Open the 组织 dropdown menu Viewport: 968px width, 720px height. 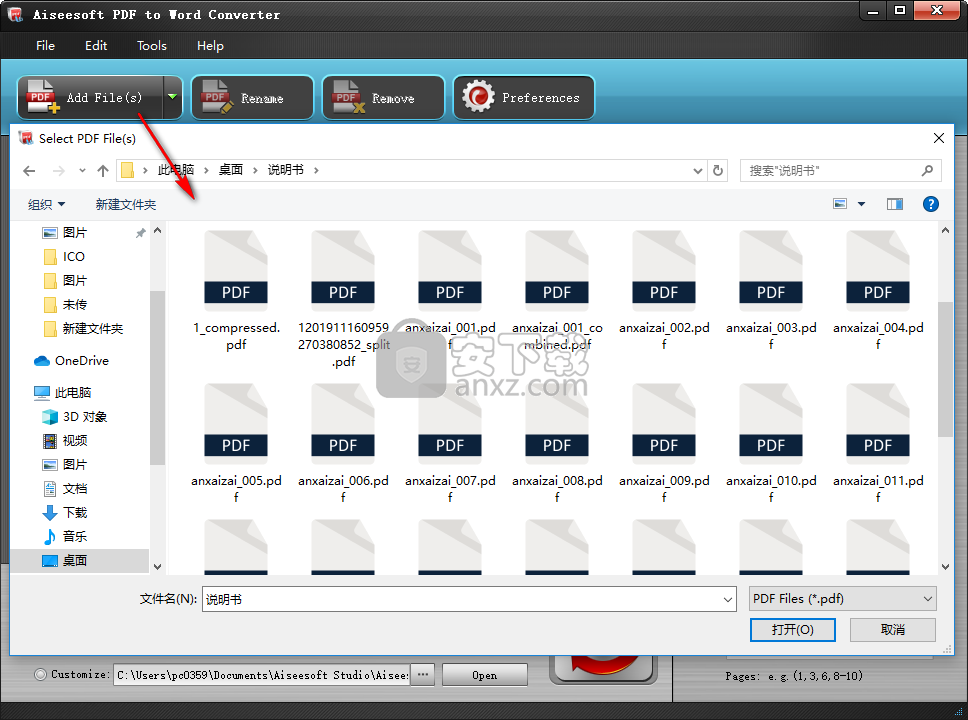[46, 204]
